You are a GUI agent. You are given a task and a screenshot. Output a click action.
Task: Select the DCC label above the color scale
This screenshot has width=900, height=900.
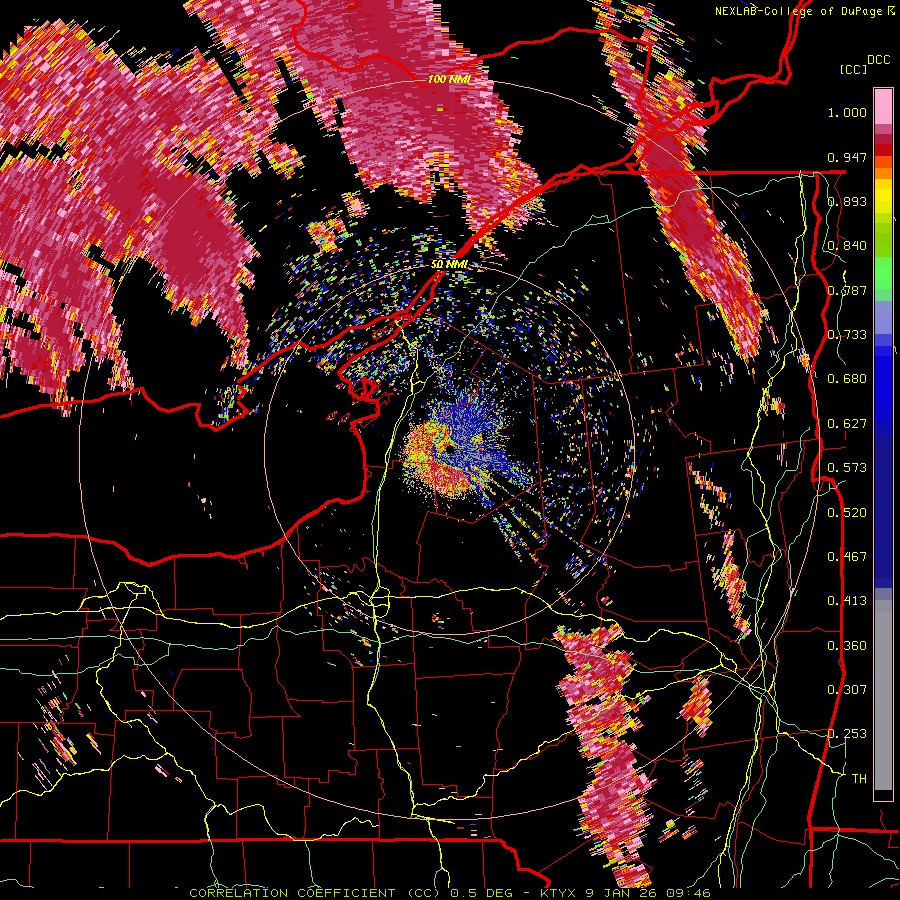[878, 60]
